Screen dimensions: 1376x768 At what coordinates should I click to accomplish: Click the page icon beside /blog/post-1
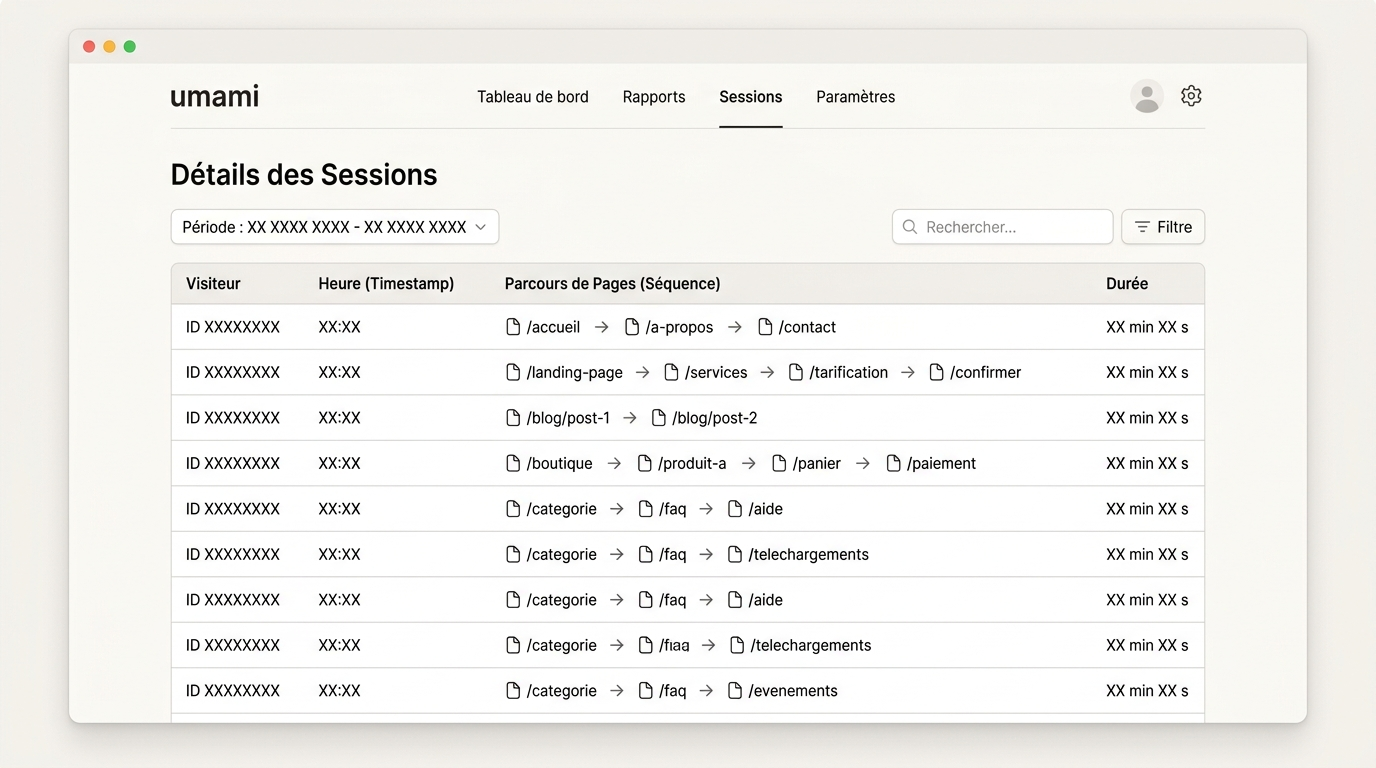[513, 418]
